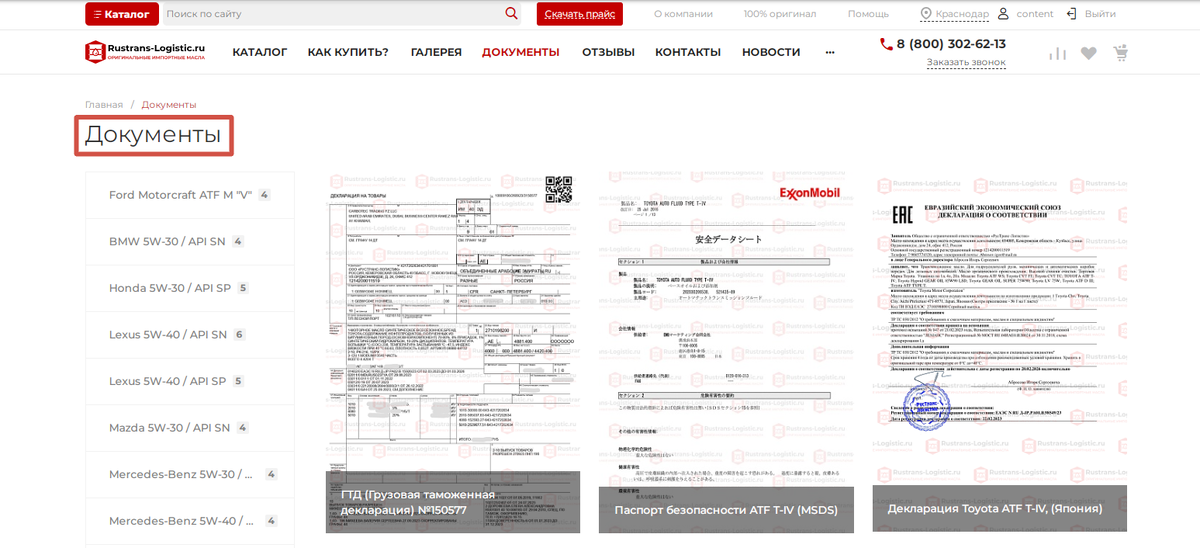Viewport: 1200px width, 548px height.
Task: Open the КАТАЛОГ menu item
Action: tap(260, 52)
